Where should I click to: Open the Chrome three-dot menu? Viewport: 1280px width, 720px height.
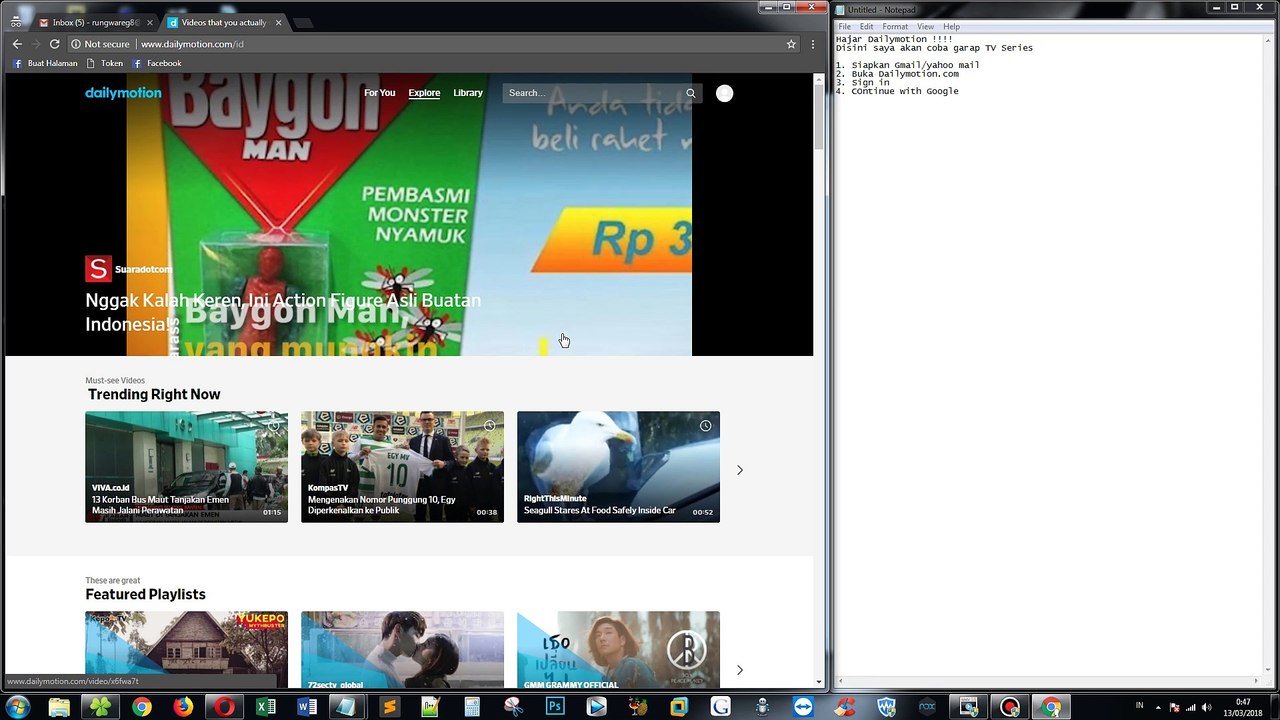(x=813, y=44)
